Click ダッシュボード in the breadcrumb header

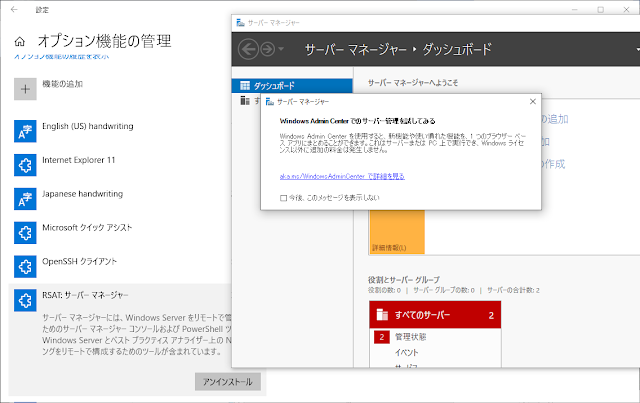[x=457, y=49]
